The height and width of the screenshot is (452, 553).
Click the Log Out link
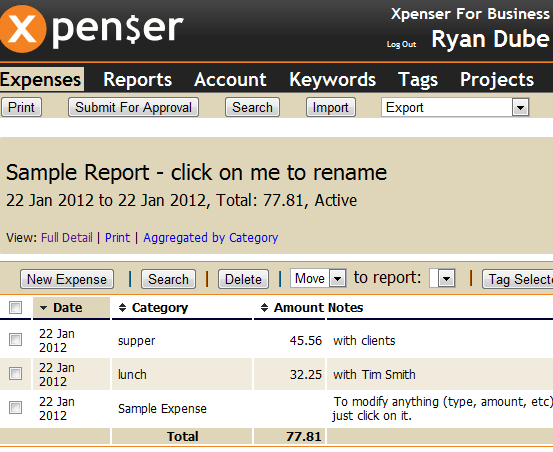[401, 44]
